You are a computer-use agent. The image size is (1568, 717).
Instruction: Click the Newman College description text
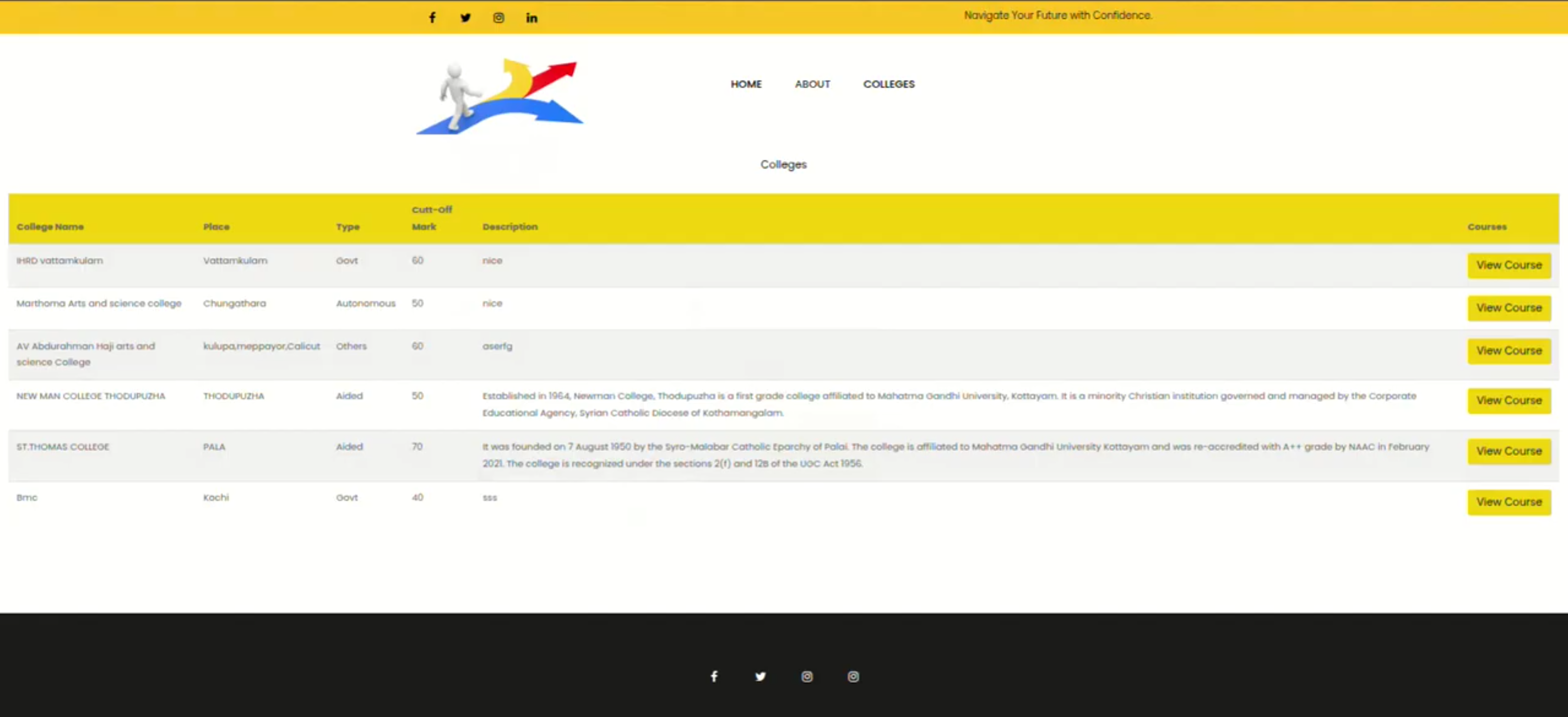950,404
